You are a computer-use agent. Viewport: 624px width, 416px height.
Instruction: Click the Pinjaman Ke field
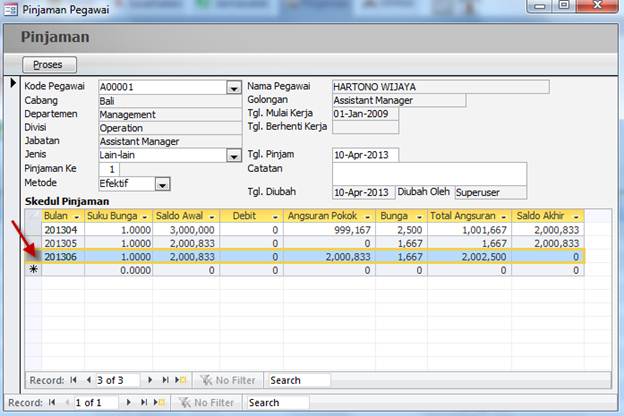point(109,169)
